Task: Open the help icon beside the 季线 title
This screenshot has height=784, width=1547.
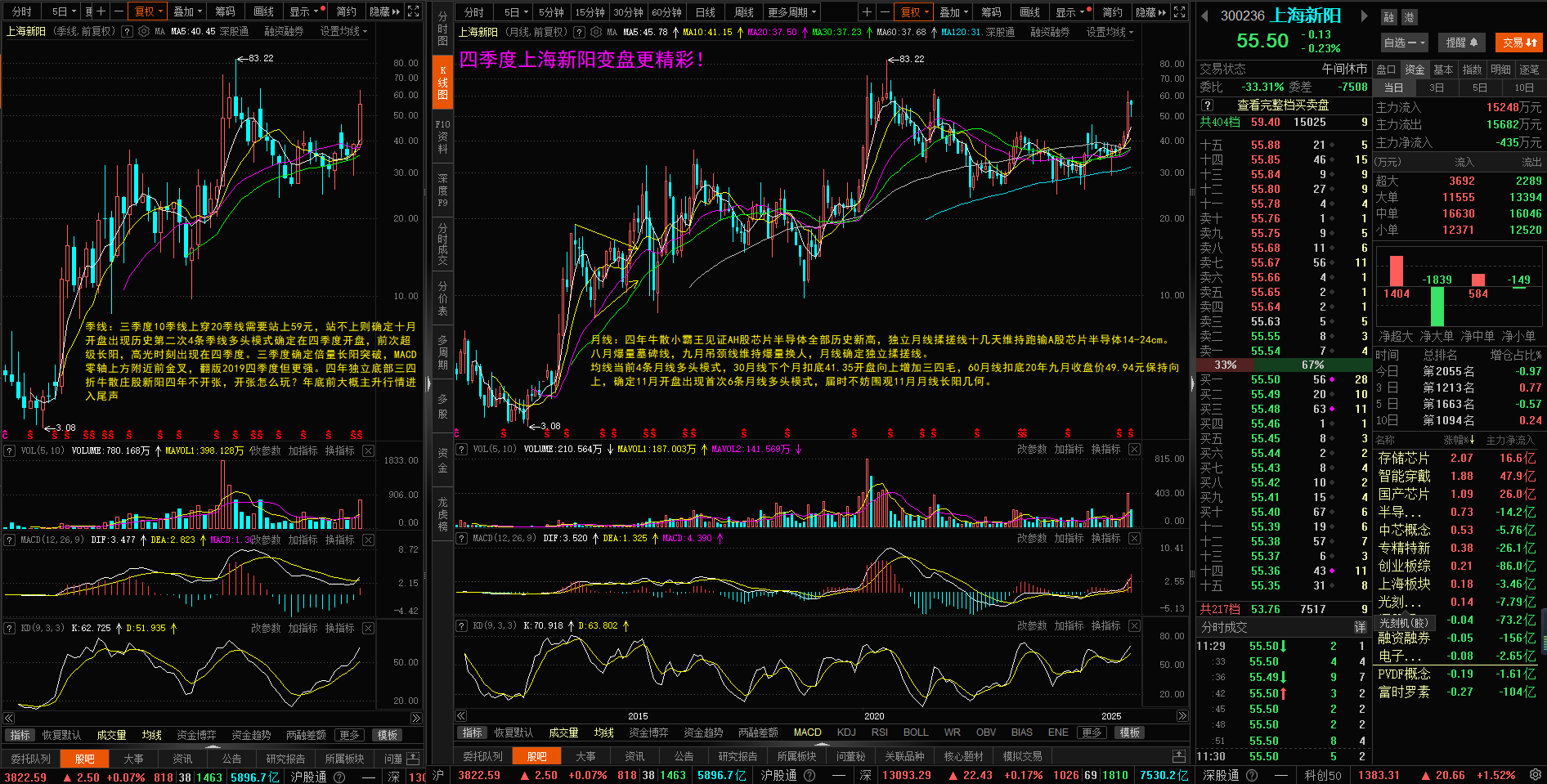Action: pyautogui.click(x=127, y=31)
